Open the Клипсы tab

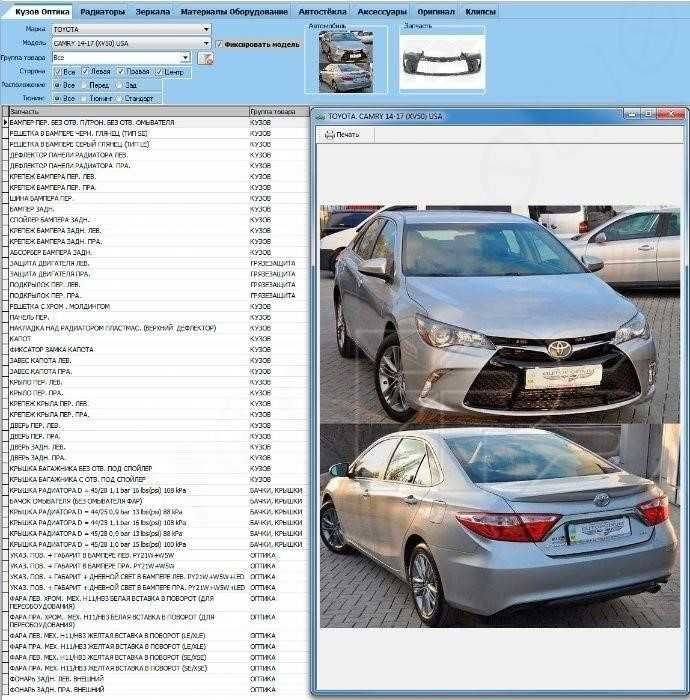click(x=480, y=12)
